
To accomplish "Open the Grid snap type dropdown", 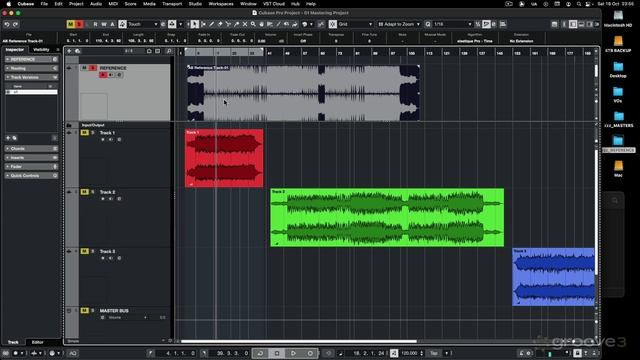I will pos(355,24).
